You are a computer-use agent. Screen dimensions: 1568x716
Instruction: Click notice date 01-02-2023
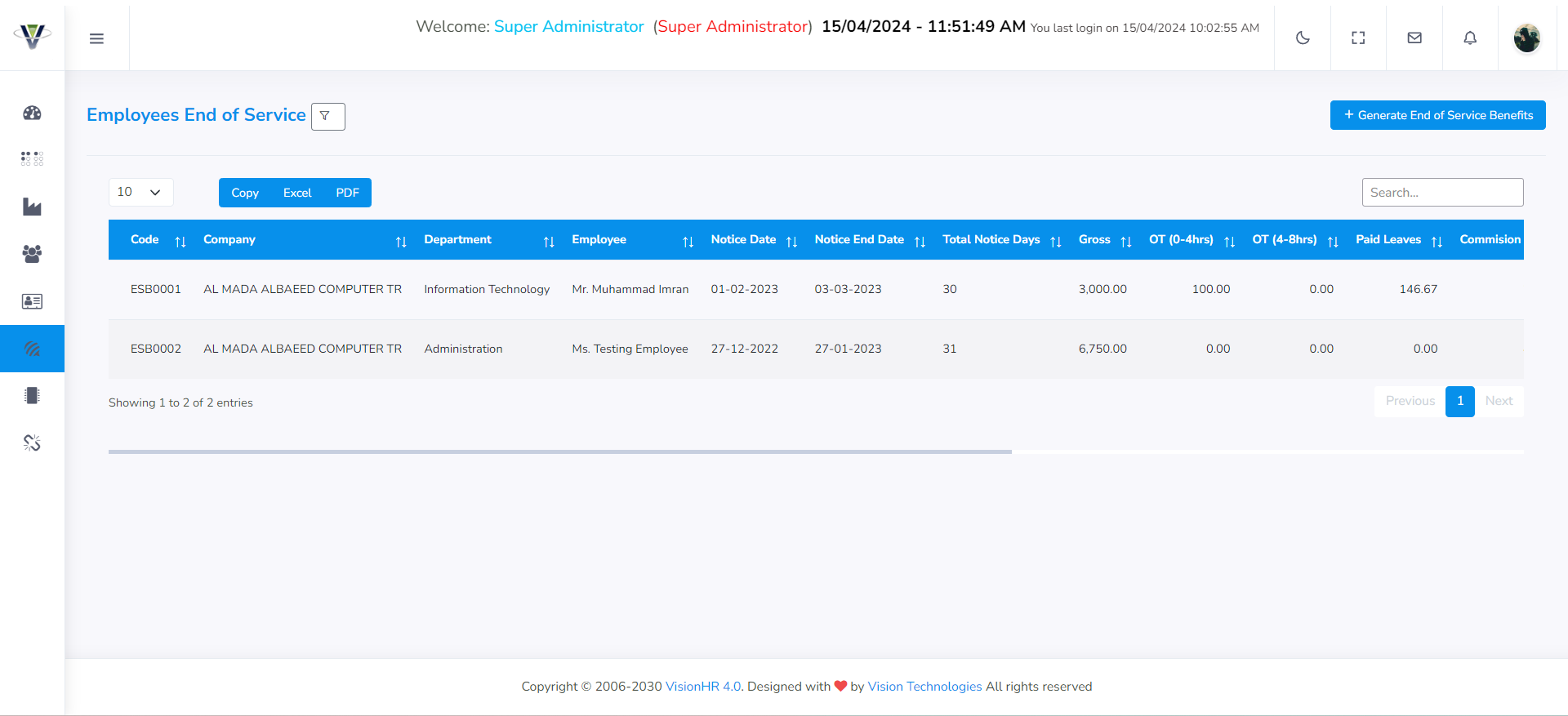tap(745, 289)
